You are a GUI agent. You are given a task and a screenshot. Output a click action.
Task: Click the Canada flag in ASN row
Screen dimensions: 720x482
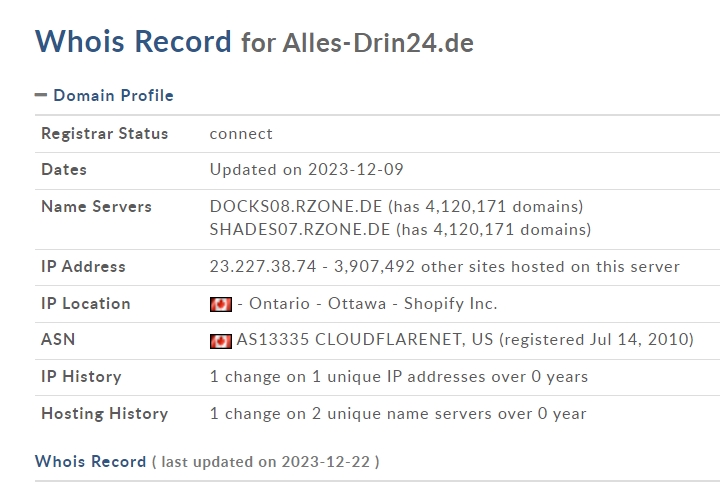pyautogui.click(x=221, y=341)
